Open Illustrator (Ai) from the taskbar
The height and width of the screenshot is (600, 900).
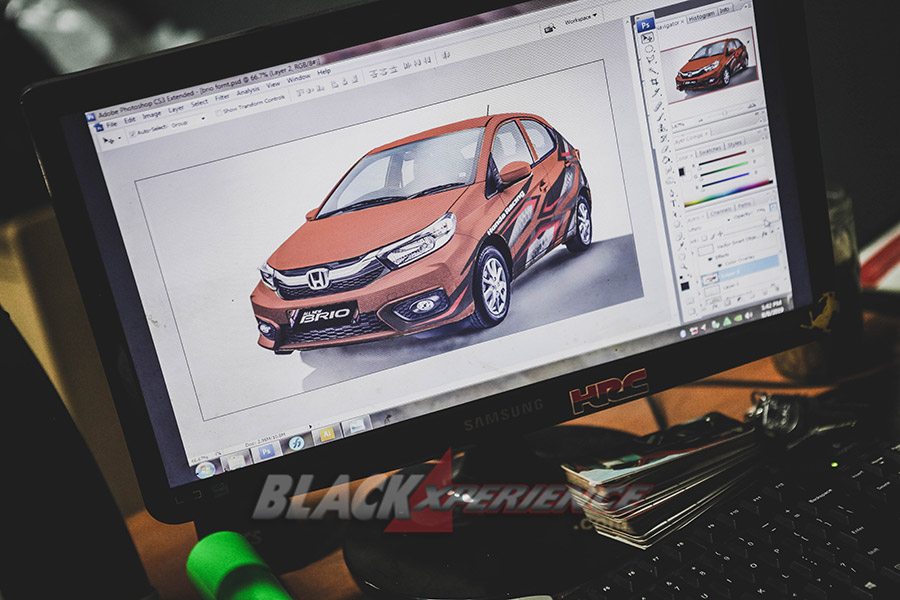pyautogui.click(x=327, y=434)
